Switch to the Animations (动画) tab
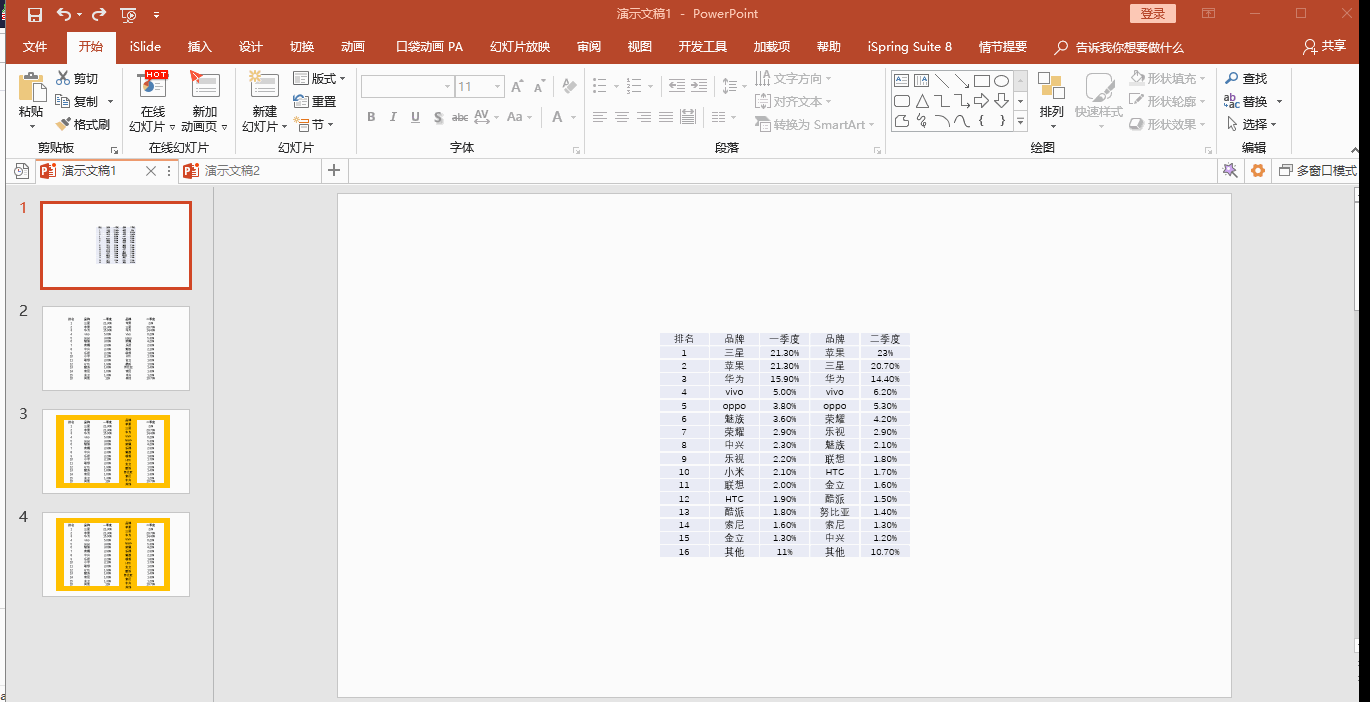 click(353, 47)
